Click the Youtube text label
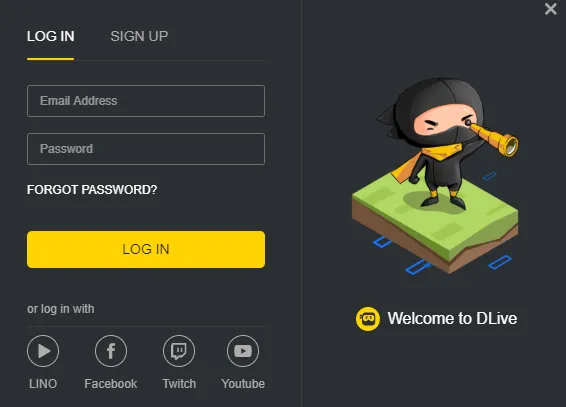Screen dimensions: 566x407 tap(243, 384)
